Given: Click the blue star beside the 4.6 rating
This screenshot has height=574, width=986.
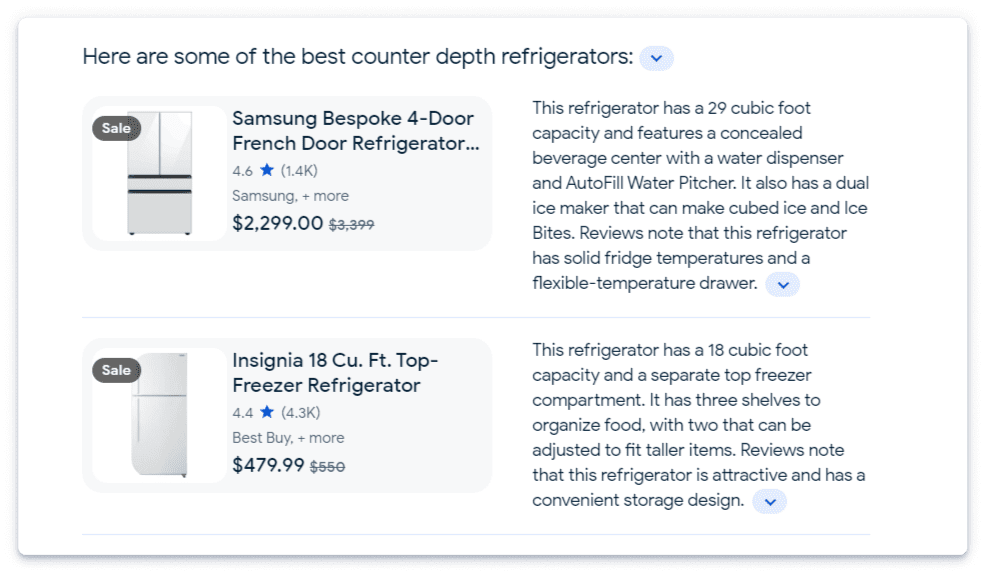Looking at the screenshot, I should tap(267, 170).
